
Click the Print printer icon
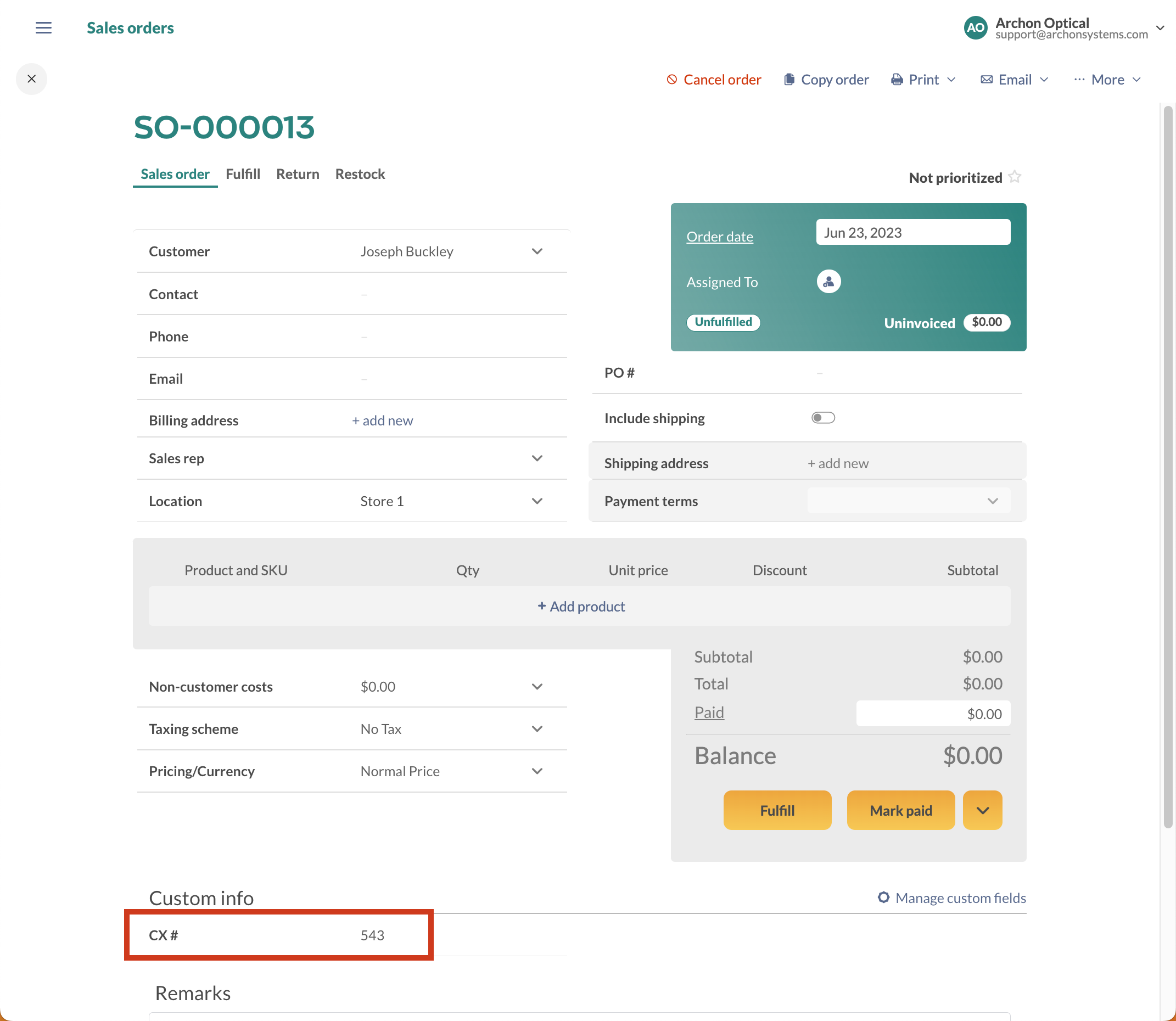(897, 79)
